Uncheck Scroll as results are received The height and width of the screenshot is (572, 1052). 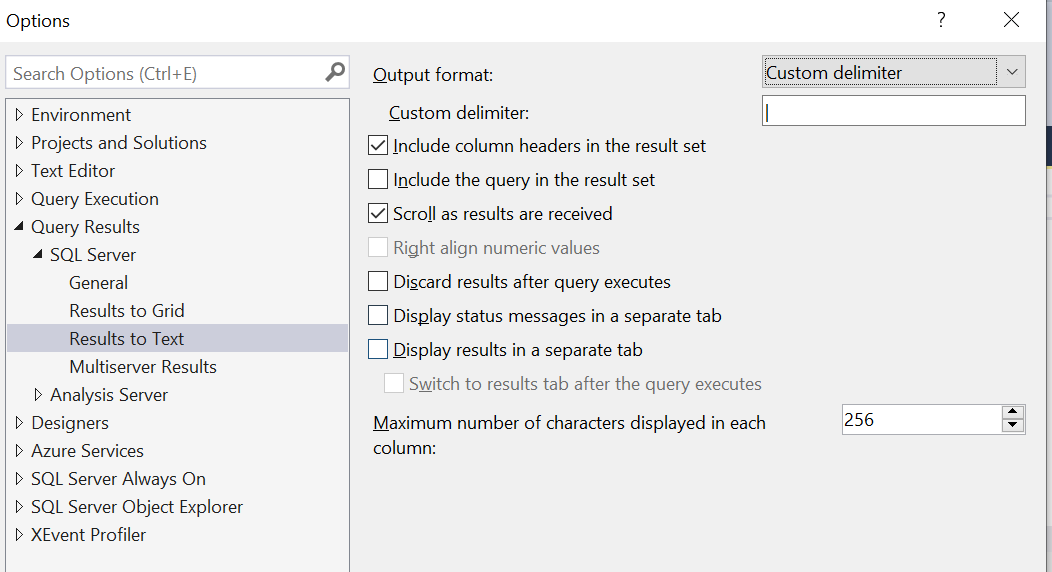378,214
